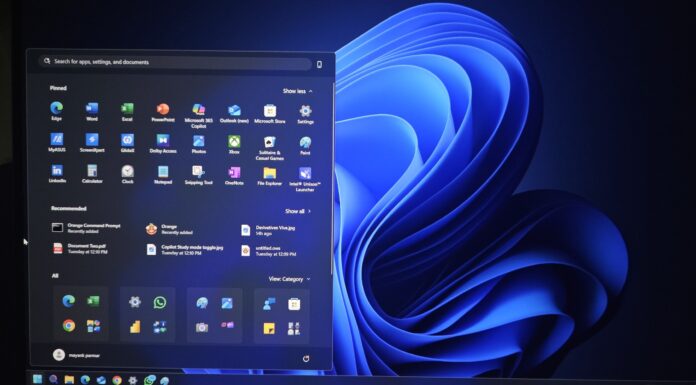Click the Windows Start button on taskbar

click(37, 379)
